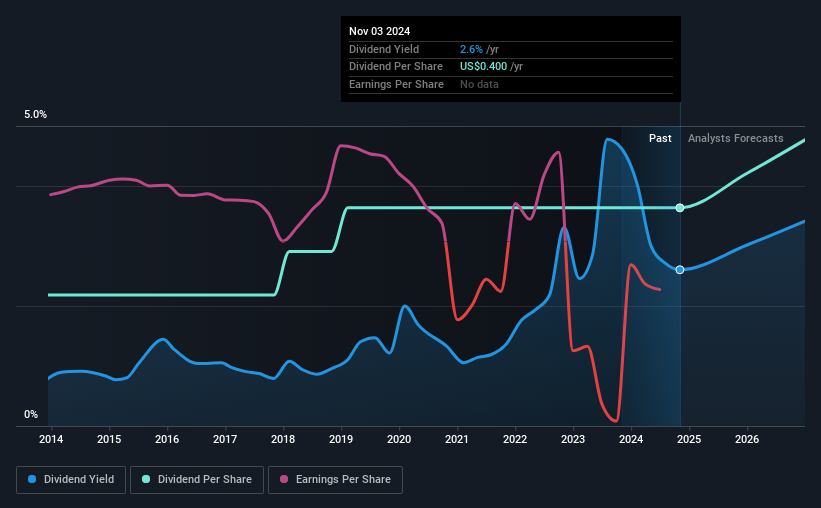Click the Nov 03 2024 tooltip date

(380, 31)
